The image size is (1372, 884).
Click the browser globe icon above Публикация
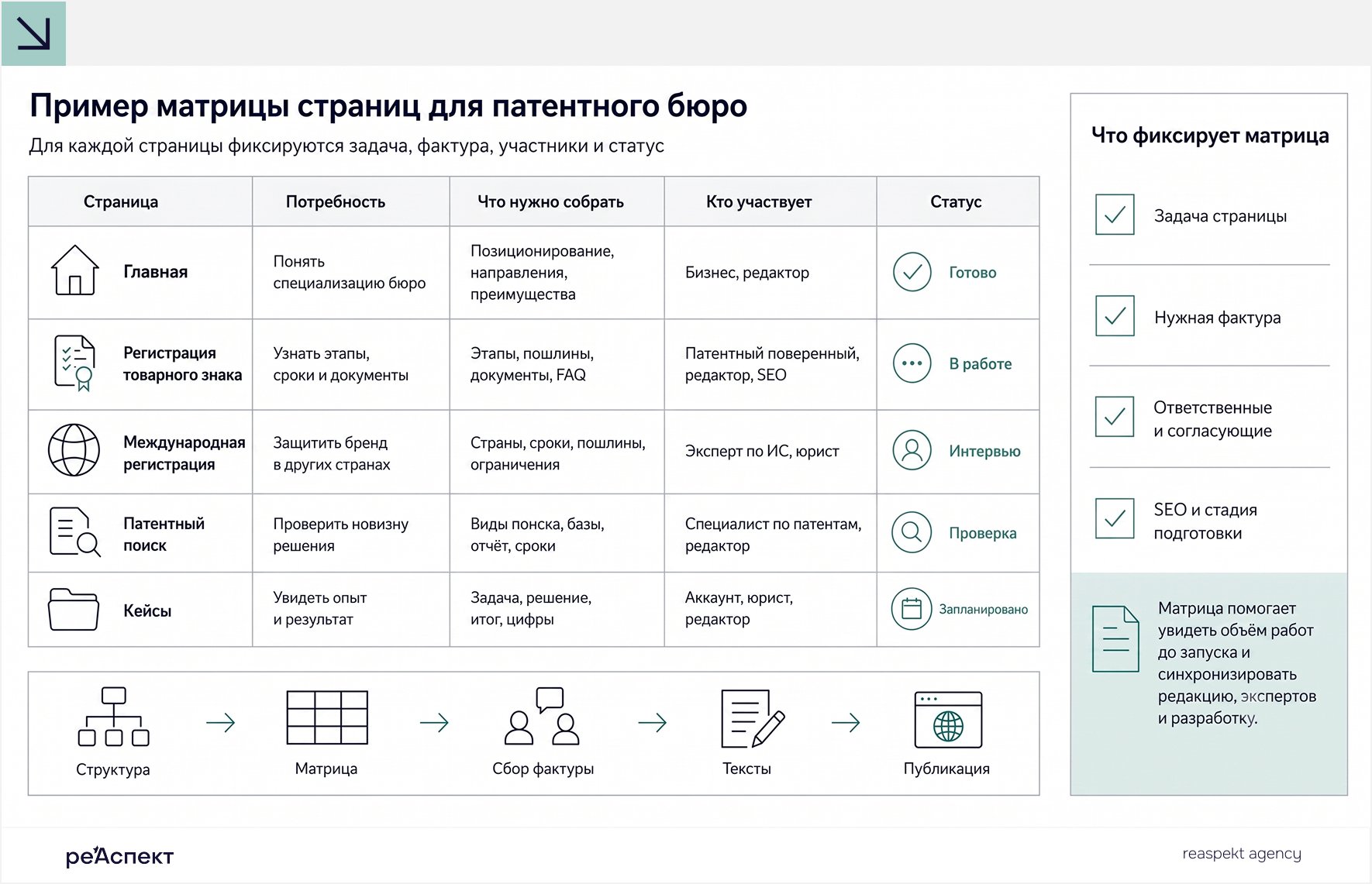coord(948,720)
